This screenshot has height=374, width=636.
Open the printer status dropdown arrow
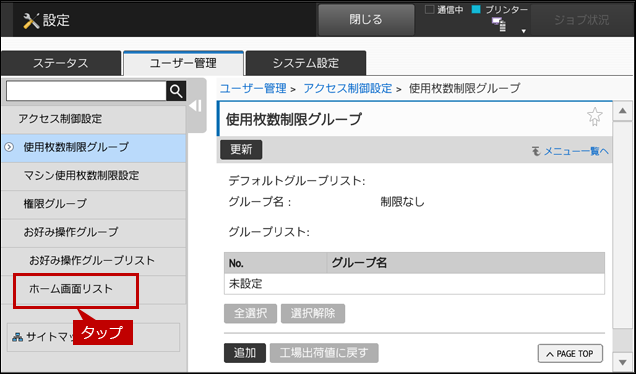coord(524,31)
